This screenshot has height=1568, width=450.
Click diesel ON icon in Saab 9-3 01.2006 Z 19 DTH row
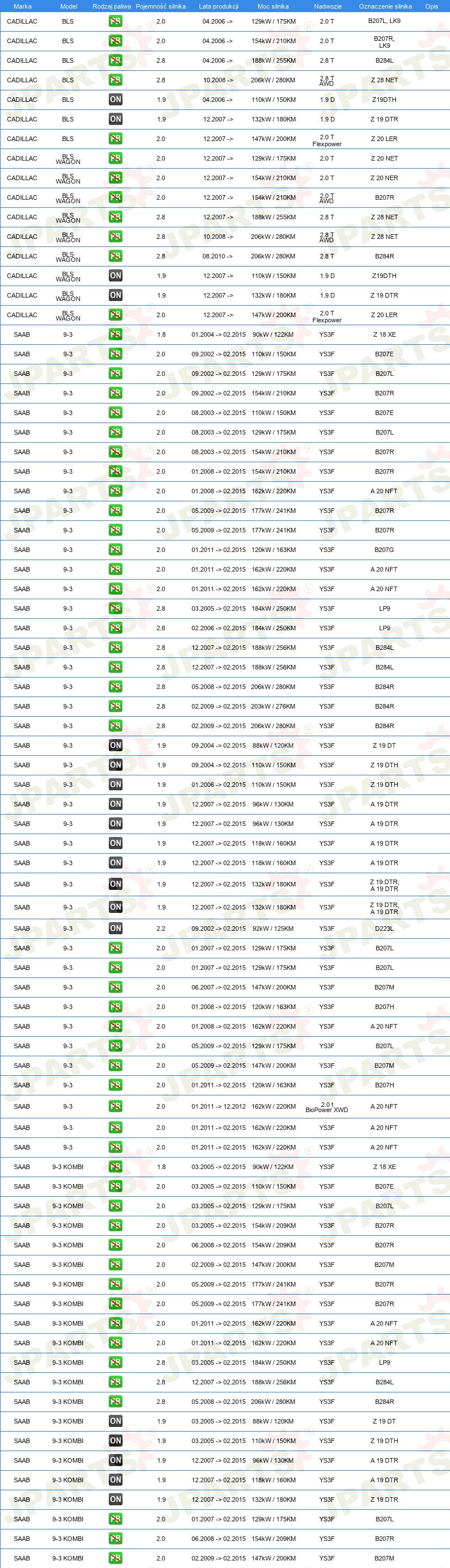116,785
